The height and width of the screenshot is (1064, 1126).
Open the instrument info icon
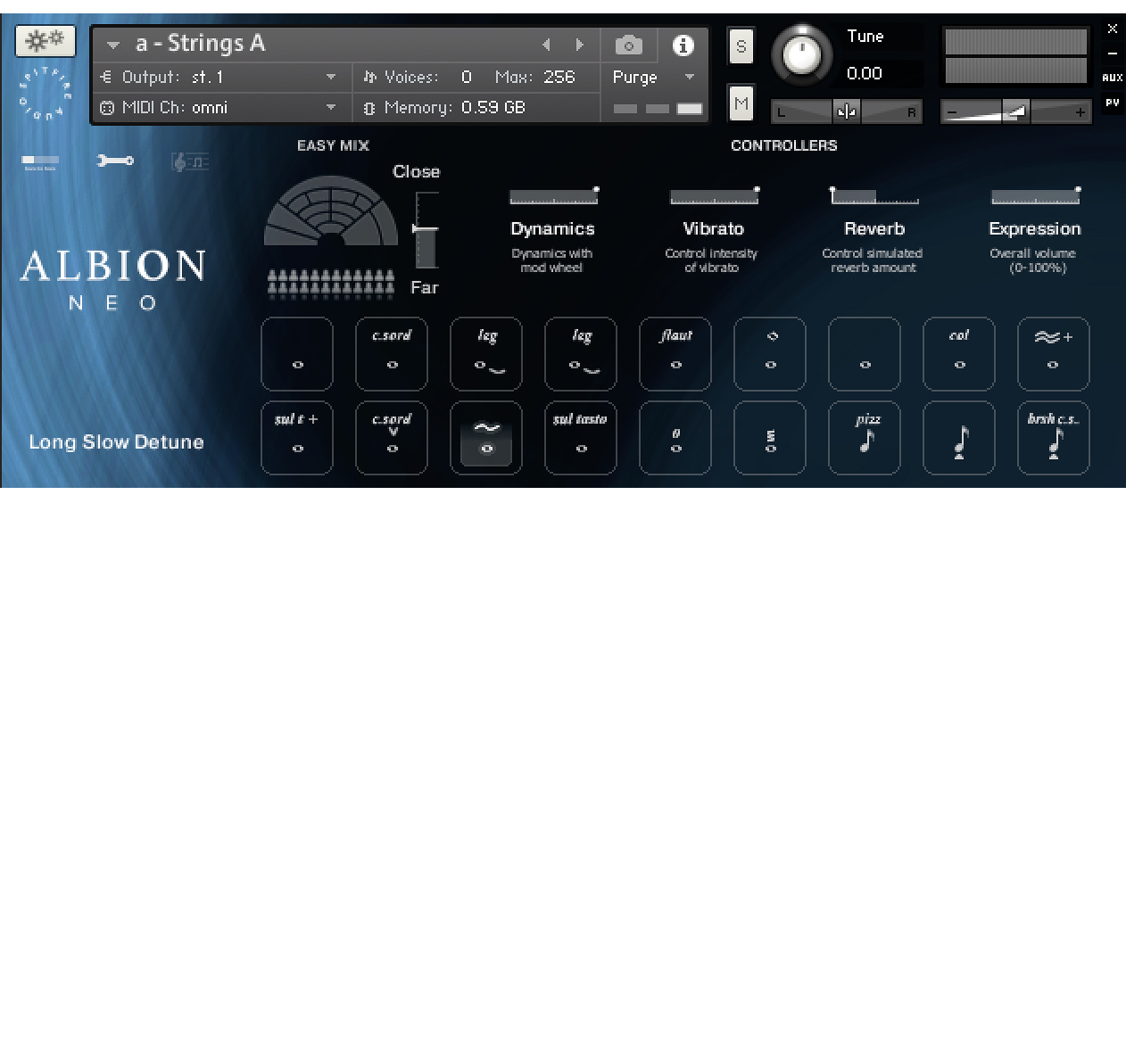pyautogui.click(x=683, y=45)
